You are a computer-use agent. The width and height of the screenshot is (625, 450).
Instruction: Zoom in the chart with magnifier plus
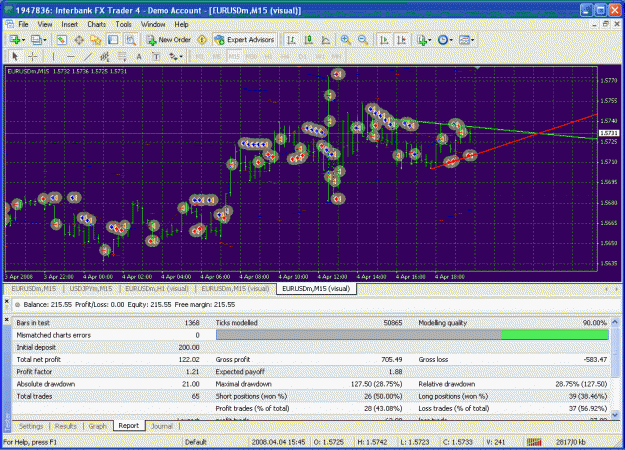(x=346, y=40)
